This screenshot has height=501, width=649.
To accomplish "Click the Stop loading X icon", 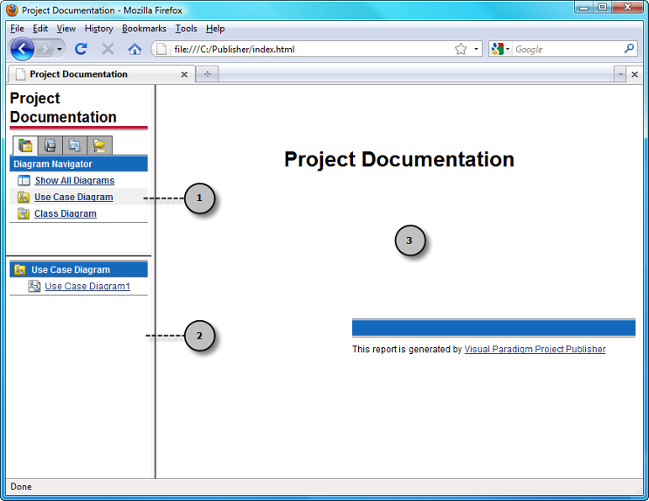I will tap(108, 49).
